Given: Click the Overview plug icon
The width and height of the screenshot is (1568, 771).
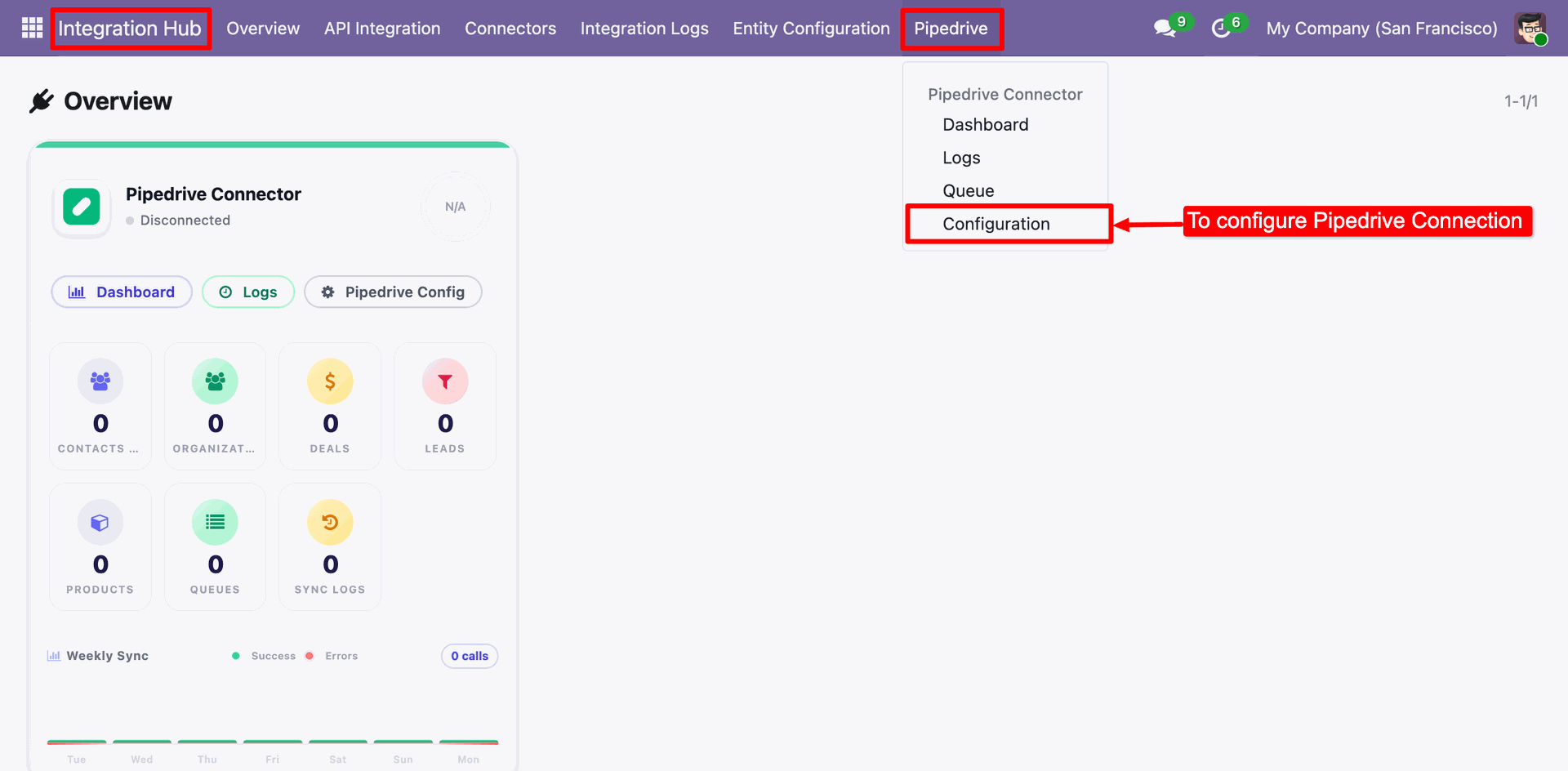Looking at the screenshot, I should [x=42, y=101].
